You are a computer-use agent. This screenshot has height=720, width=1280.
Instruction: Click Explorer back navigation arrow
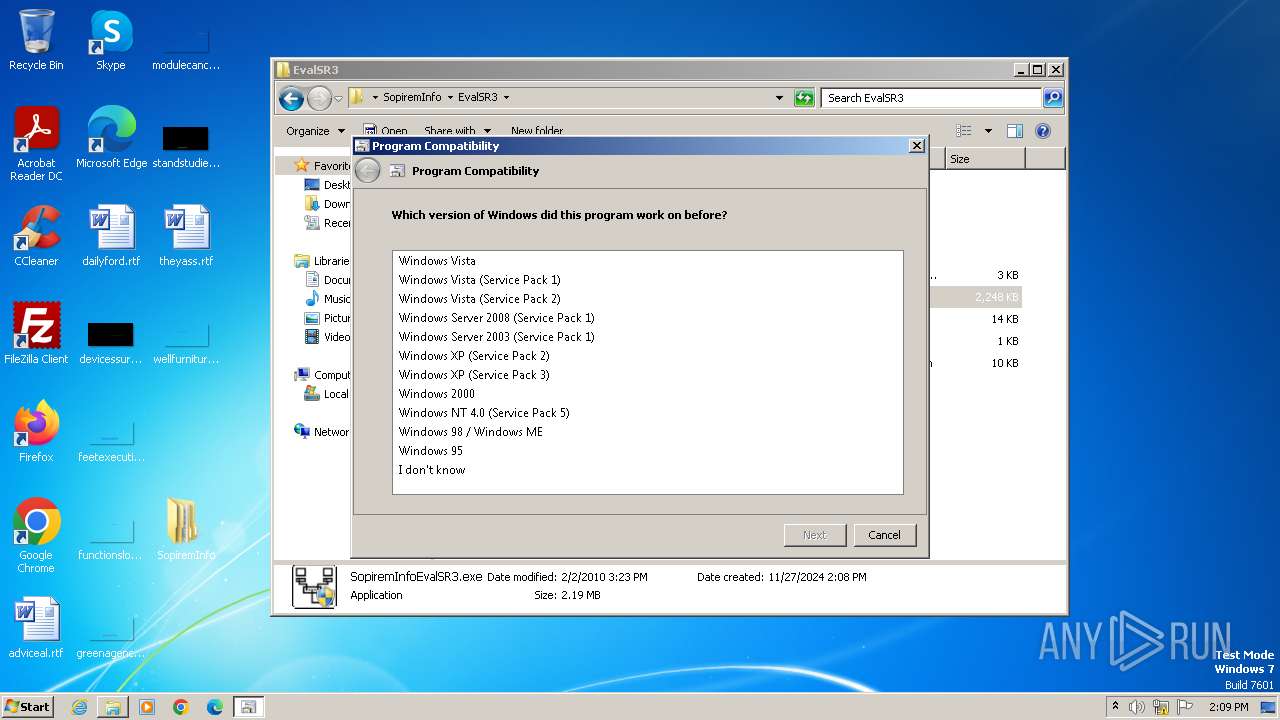[x=291, y=98]
